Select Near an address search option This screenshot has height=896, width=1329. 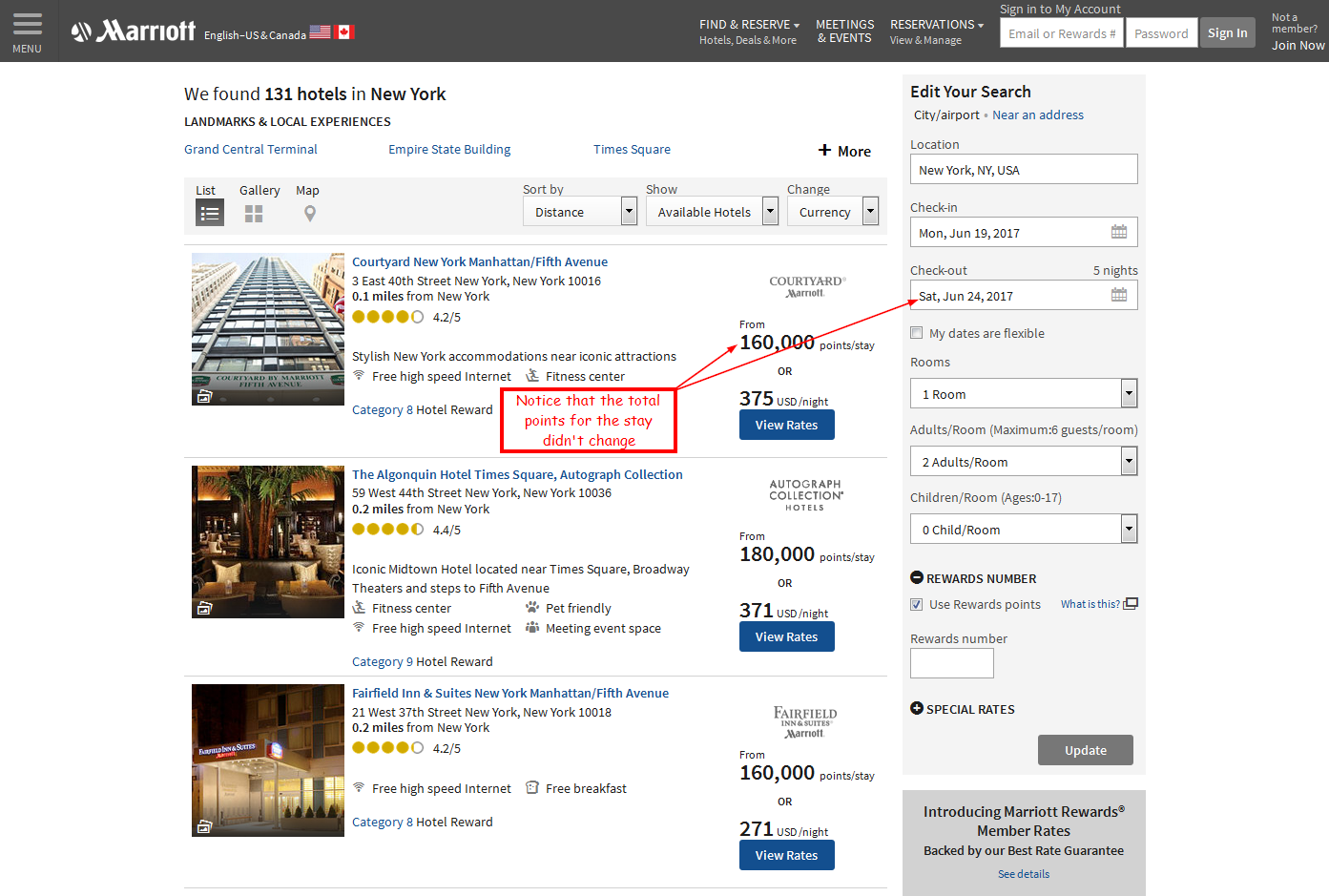tap(1038, 115)
